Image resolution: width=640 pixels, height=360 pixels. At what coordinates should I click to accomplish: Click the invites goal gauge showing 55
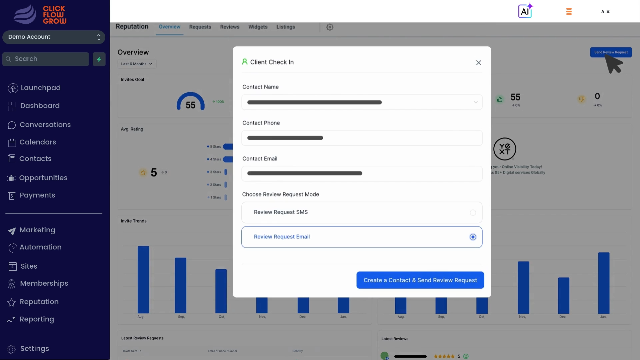click(x=191, y=101)
